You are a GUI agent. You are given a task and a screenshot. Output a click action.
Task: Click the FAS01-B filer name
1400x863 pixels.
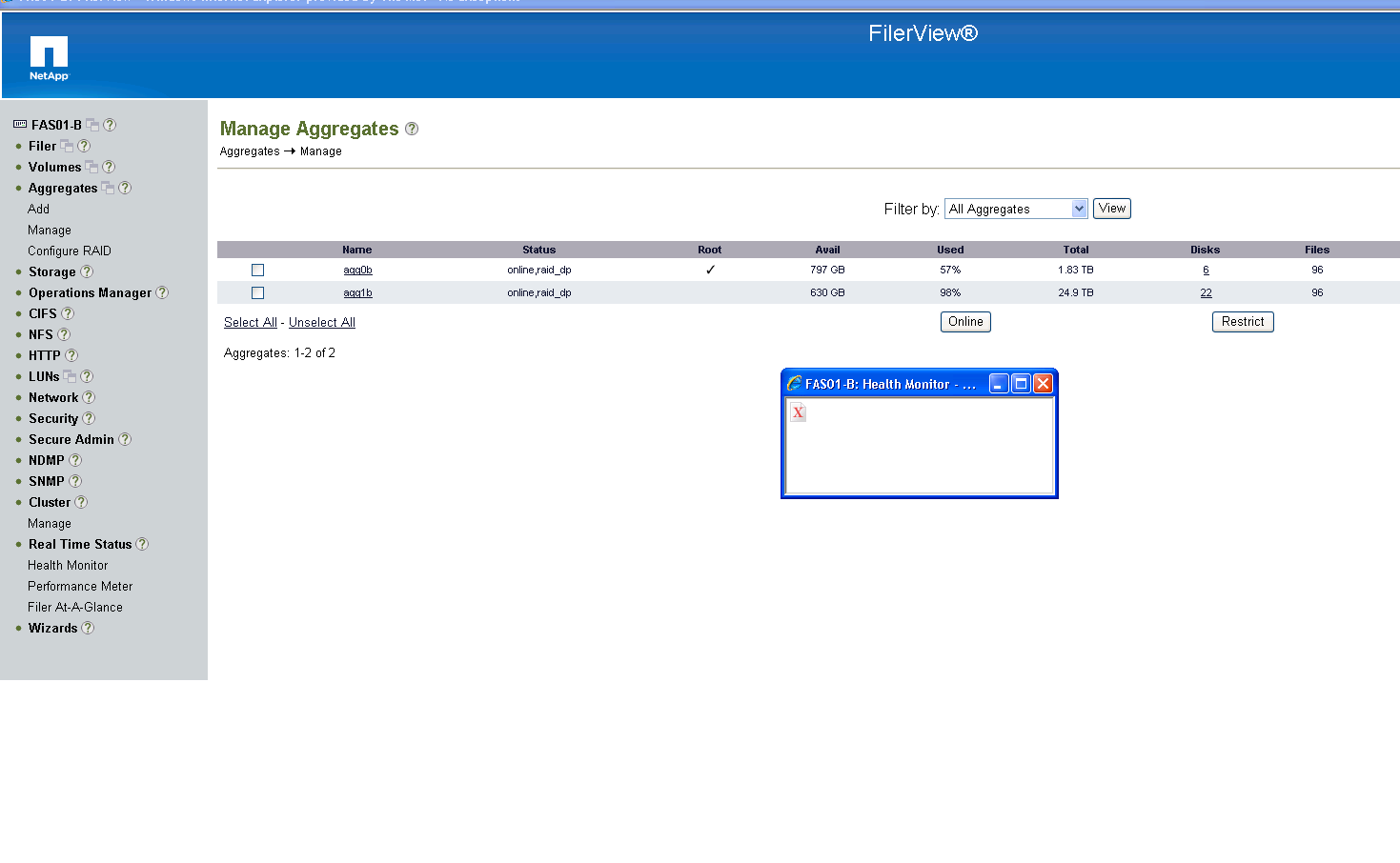tap(56, 125)
